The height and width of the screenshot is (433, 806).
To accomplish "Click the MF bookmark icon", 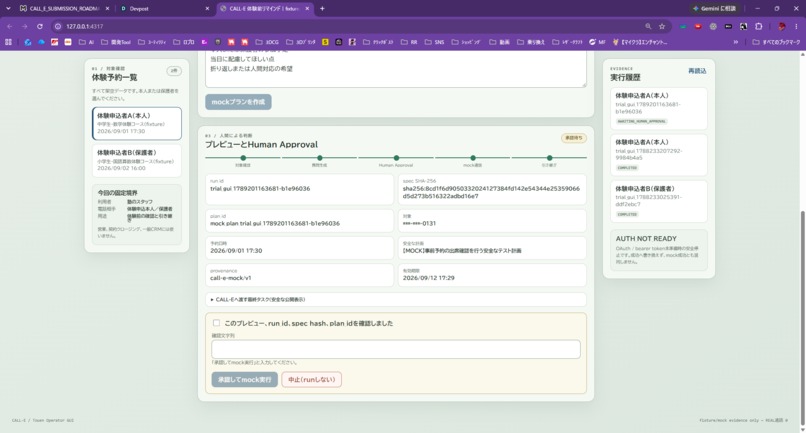I will click(x=597, y=42).
